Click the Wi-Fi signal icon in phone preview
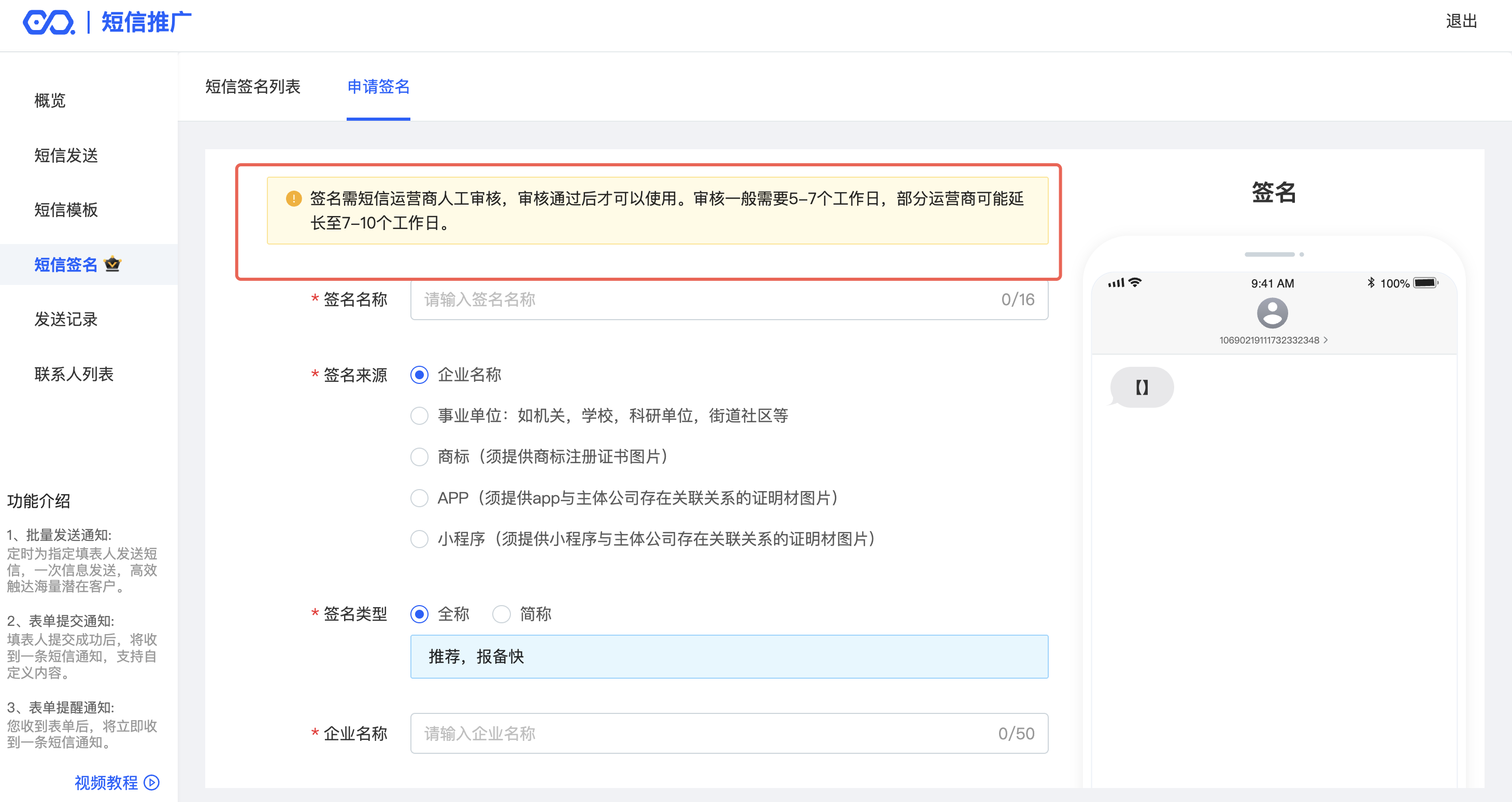This screenshot has height=802, width=1512. pos(1135,283)
